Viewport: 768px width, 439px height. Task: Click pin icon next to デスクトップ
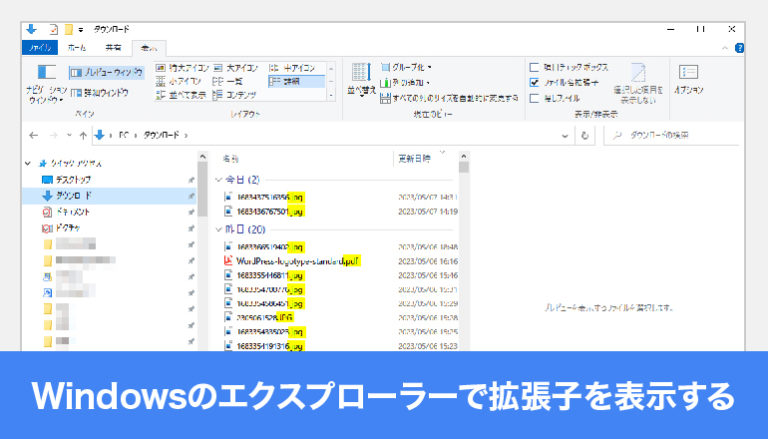[191, 180]
